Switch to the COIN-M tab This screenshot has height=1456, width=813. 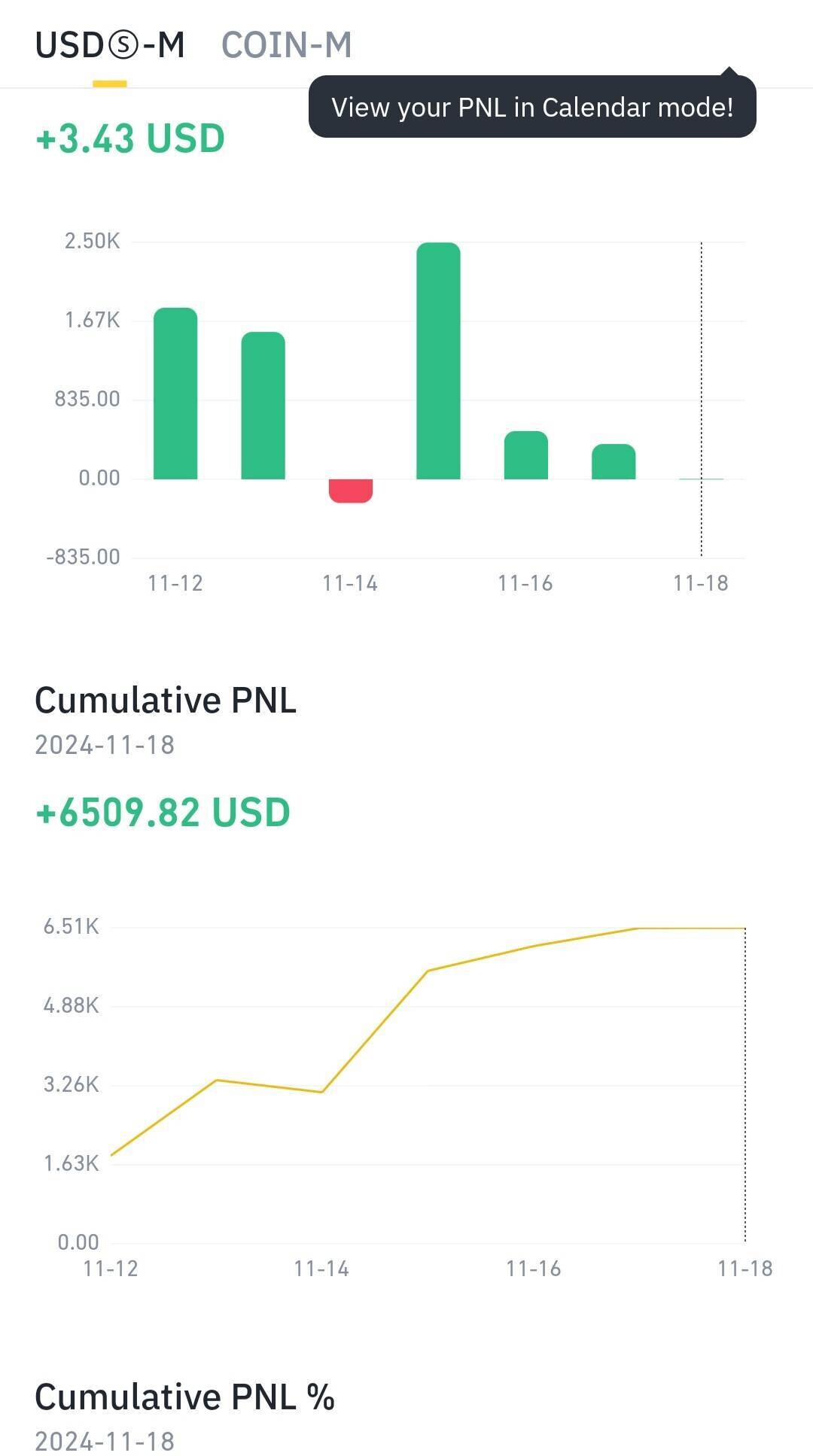(x=286, y=45)
